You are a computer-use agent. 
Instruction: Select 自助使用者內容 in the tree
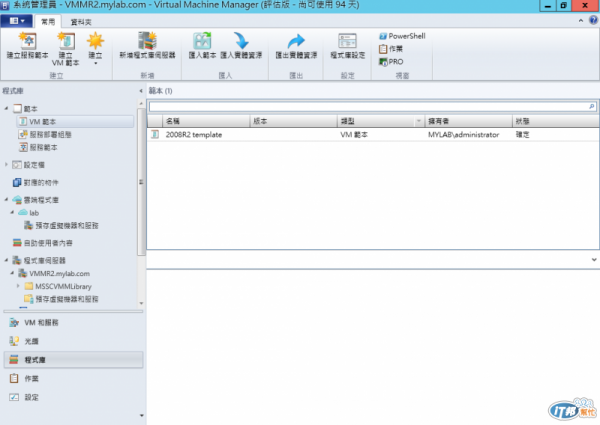(42, 243)
